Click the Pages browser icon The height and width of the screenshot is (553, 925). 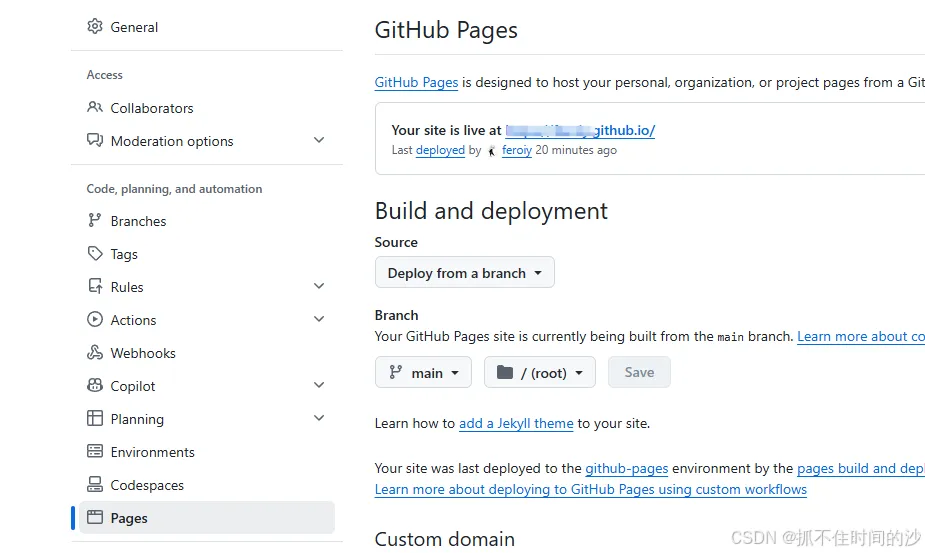94,518
